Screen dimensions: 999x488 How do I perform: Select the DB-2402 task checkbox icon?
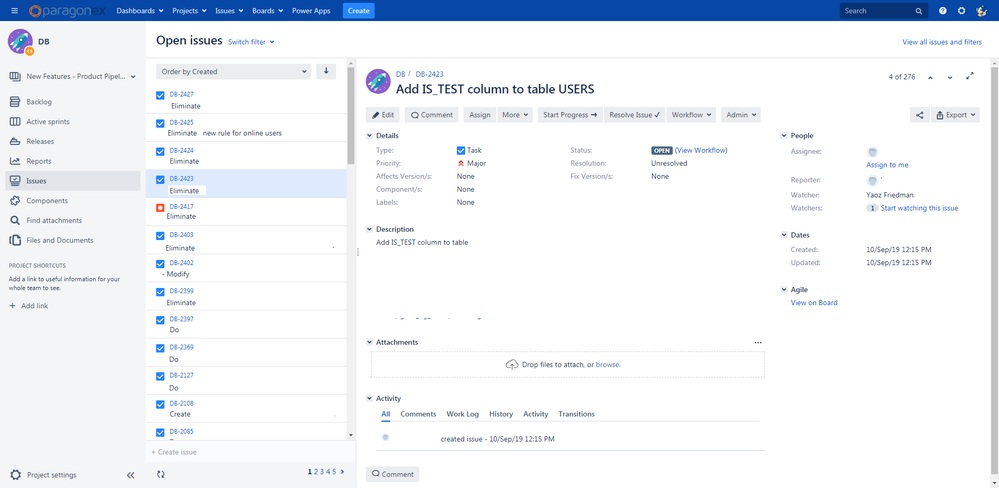(x=161, y=264)
